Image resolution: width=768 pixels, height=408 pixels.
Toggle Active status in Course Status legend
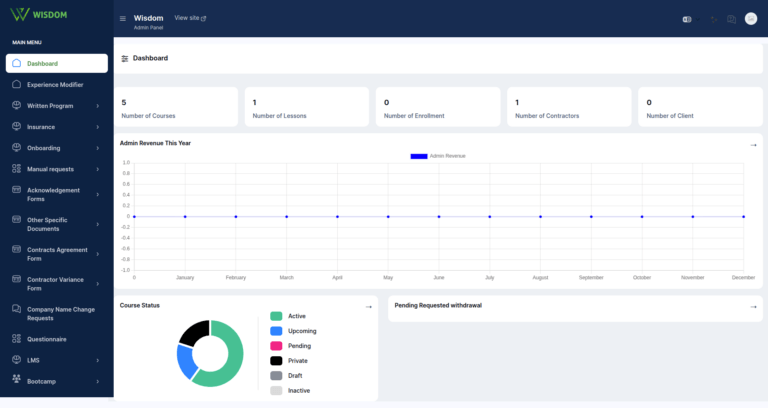pos(288,316)
